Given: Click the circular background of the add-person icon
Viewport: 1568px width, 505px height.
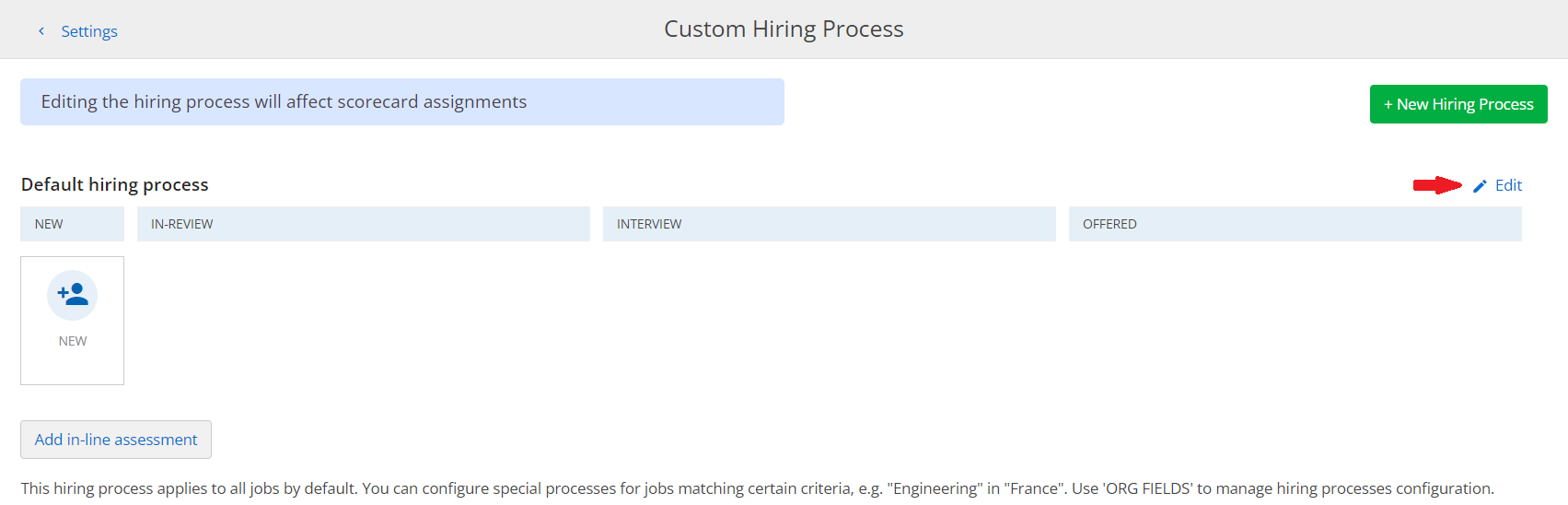Looking at the screenshot, I should pyautogui.click(x=73, y=295).
